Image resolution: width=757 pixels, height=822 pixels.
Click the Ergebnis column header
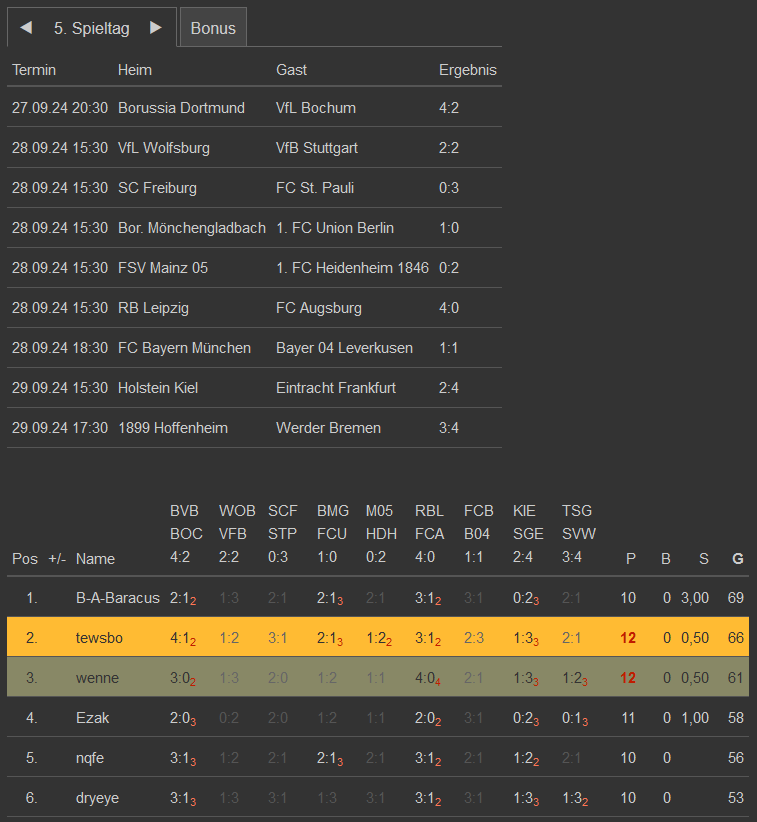coord(467,70)
